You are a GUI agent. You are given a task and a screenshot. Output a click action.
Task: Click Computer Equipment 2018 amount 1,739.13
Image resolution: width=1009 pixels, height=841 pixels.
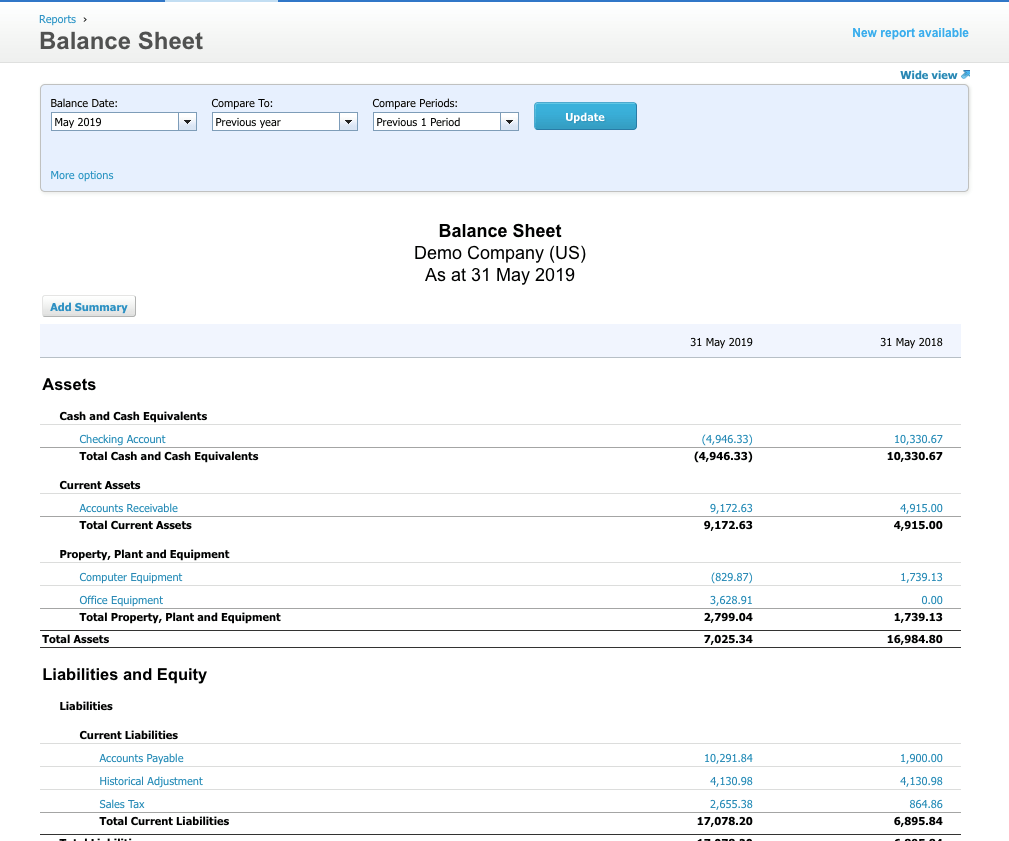[x=921, y=577]
